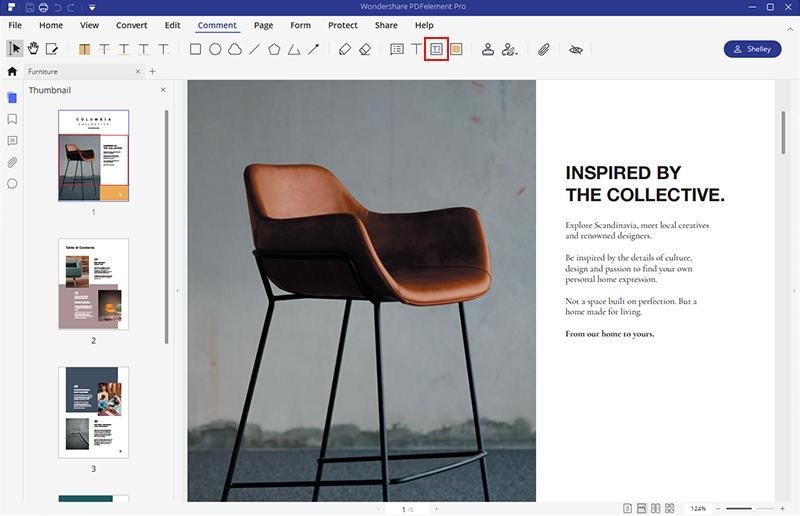
Task: Open the Help menu
Action: click(424, 25)
